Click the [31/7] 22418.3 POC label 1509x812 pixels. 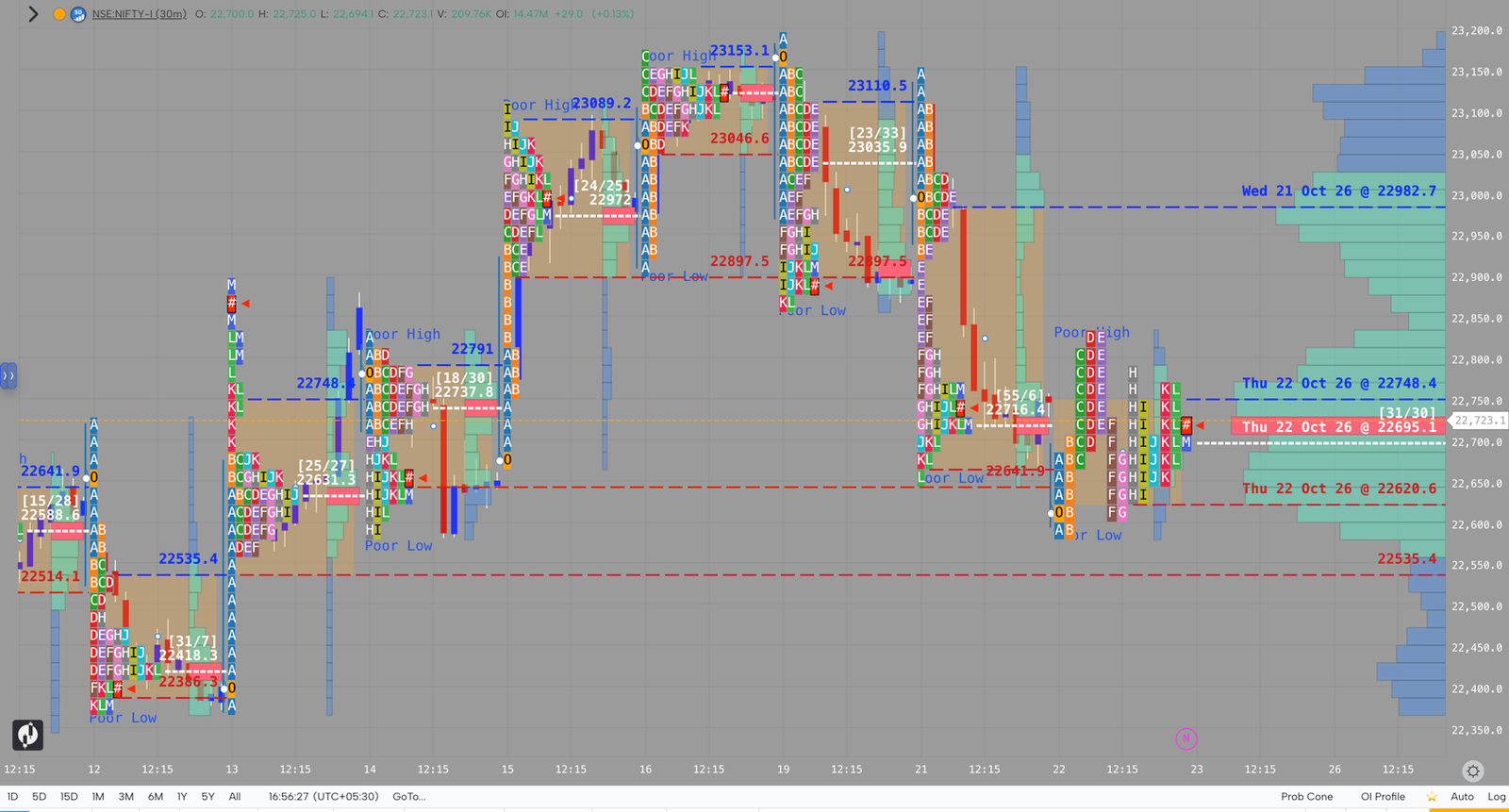tap(188, 648)
